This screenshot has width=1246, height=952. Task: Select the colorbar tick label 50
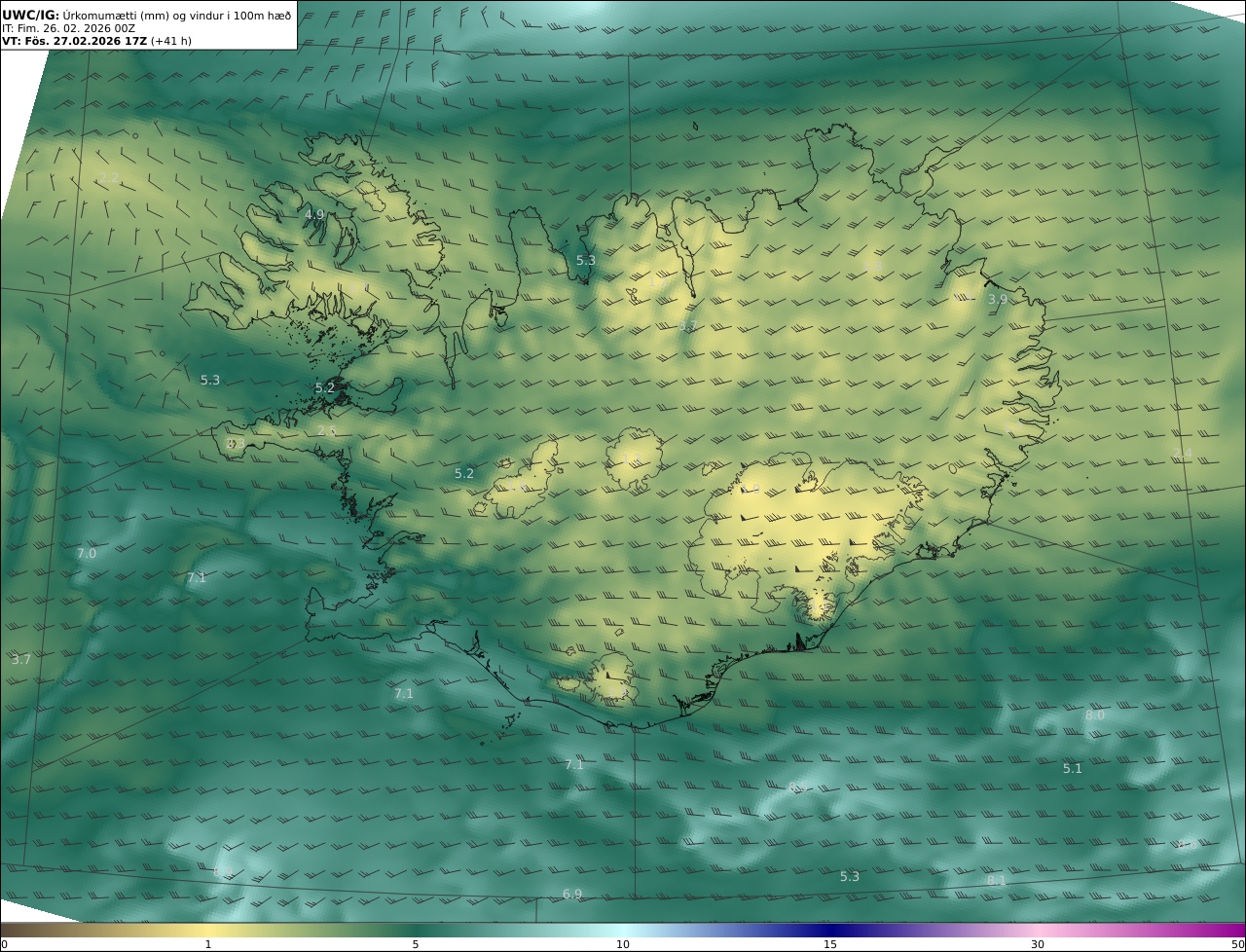pyautogui.click(x=1238, y=944)
